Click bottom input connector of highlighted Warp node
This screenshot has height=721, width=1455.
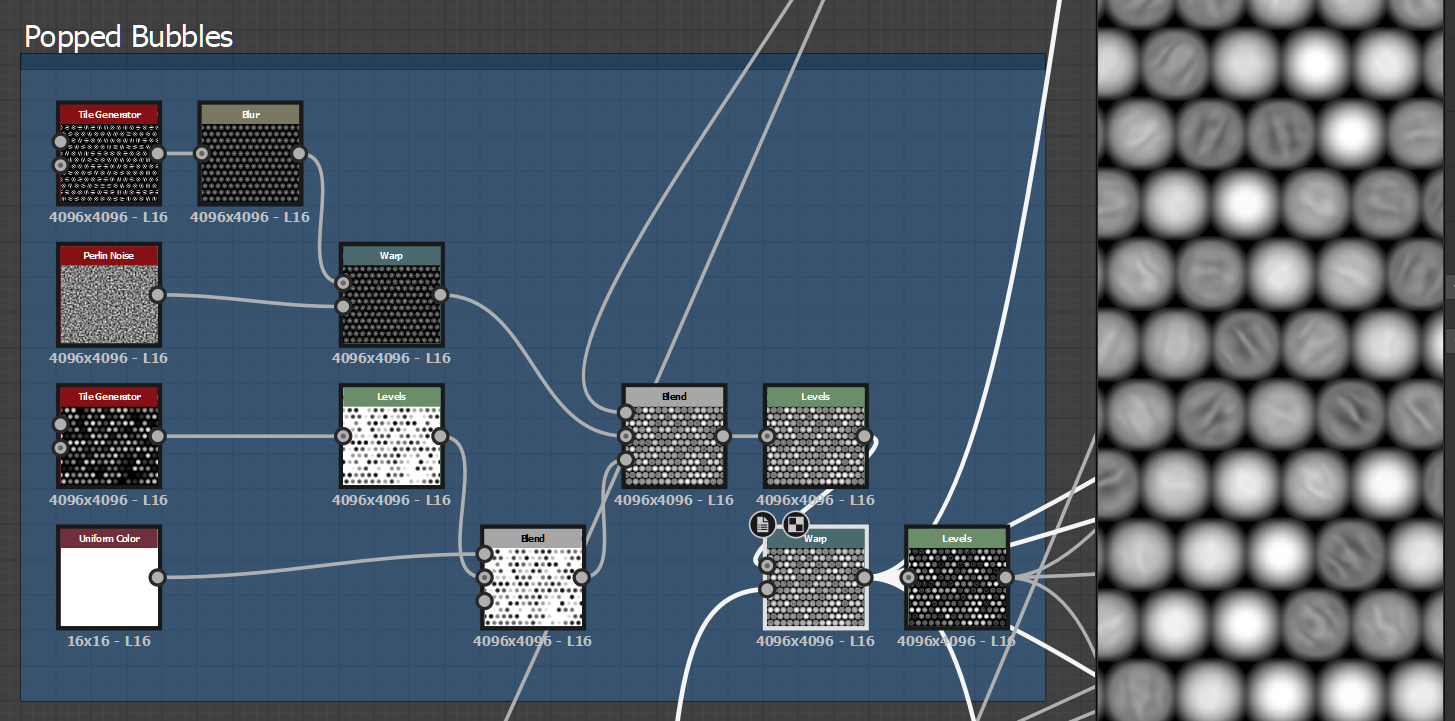(767, 589)
